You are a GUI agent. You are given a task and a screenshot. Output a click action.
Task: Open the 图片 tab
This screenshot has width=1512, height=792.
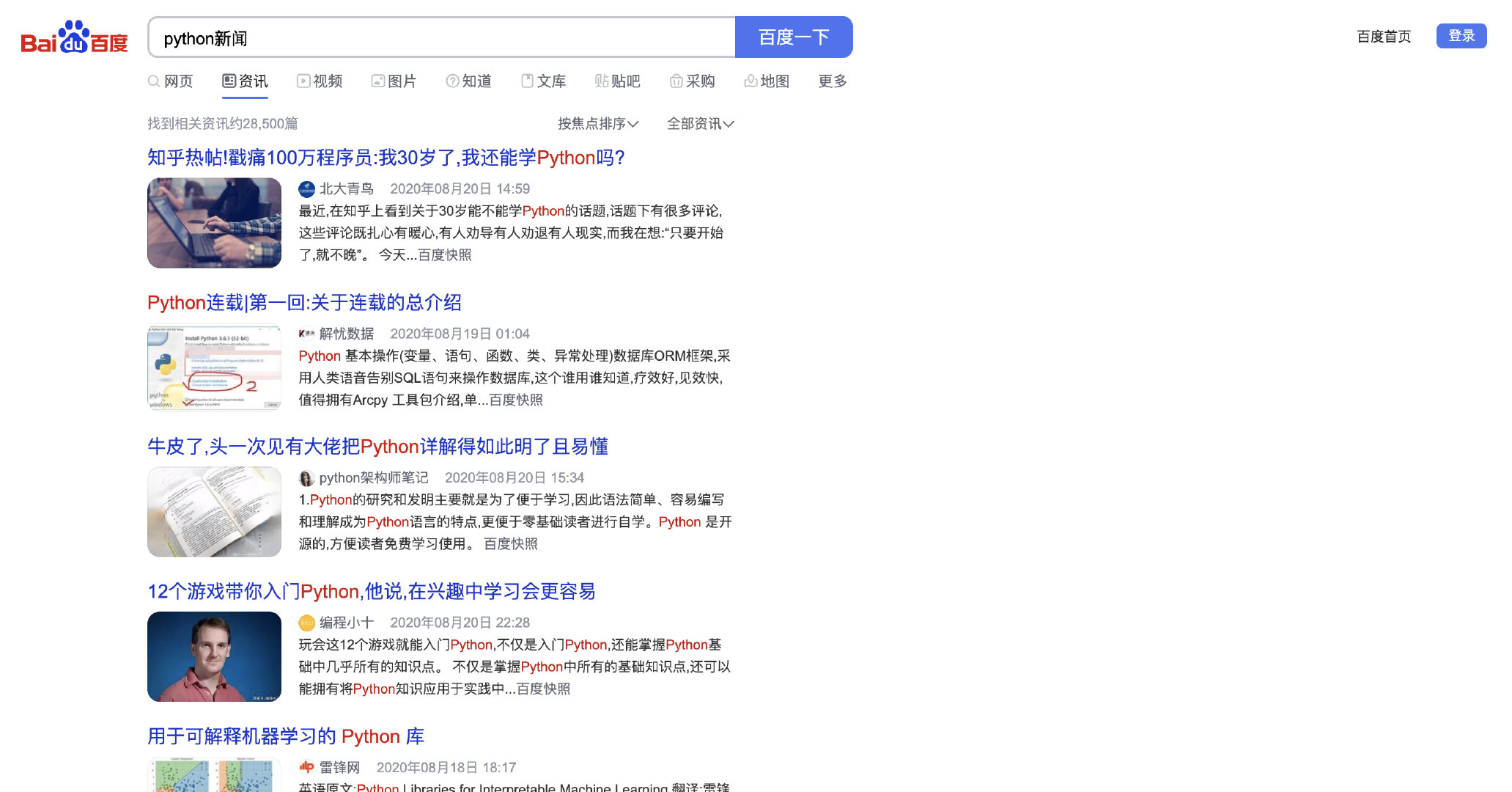(394, 81)
